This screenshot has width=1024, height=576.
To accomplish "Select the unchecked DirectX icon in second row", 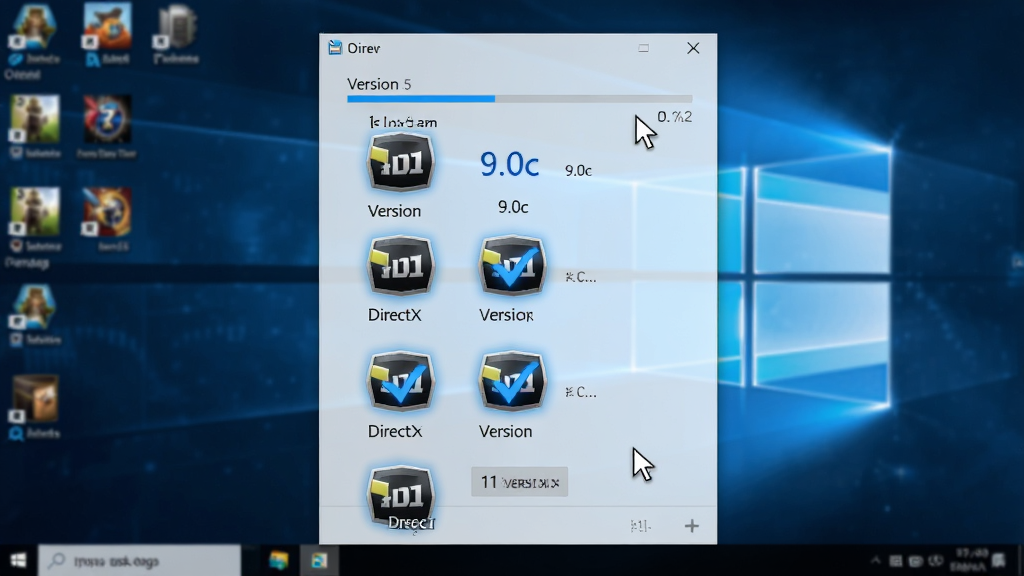I will coord(400,266).
